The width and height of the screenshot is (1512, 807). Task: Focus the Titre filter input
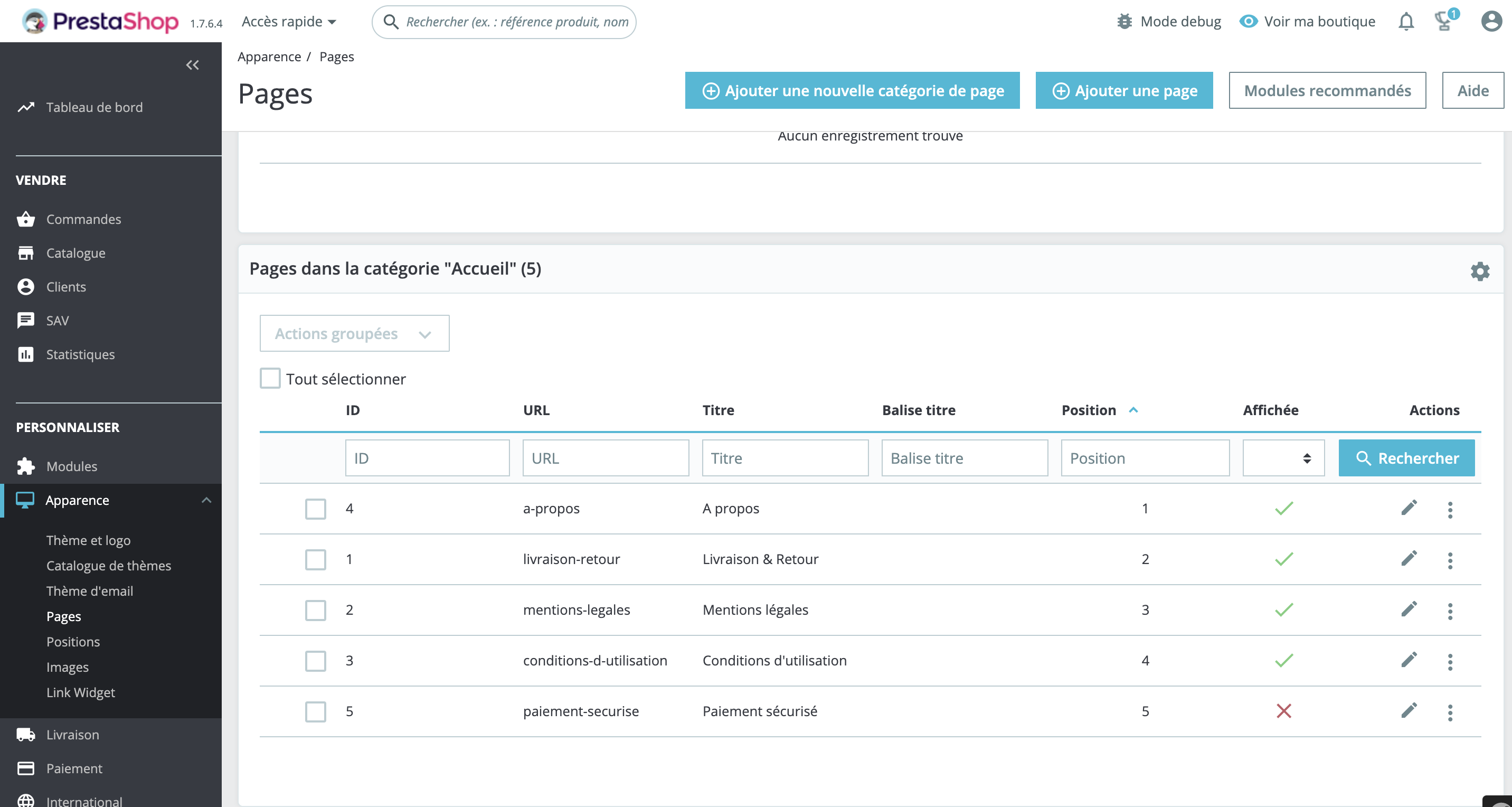point(786,458)
